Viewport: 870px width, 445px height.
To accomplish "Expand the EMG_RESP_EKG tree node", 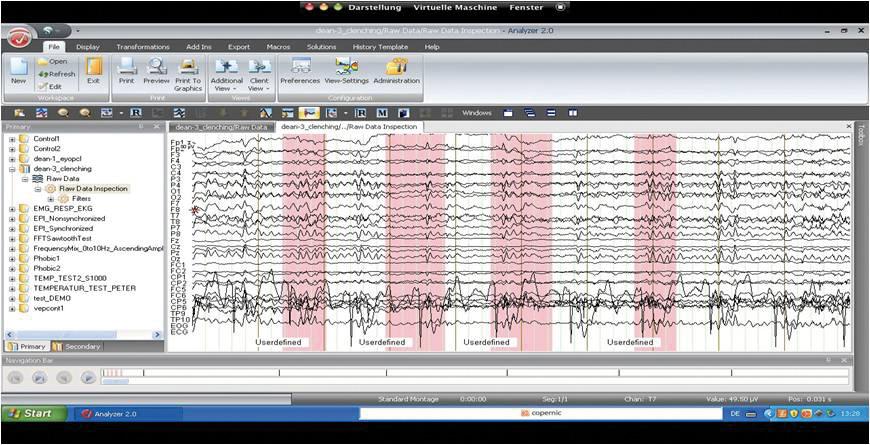I will tap(12, 209).
